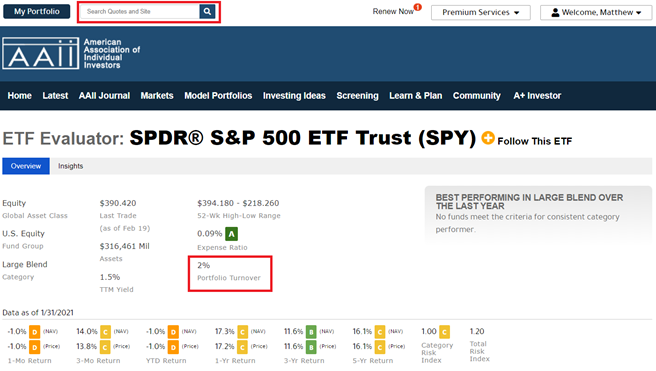The image size is (656, 371).
Task: Click the B grade for 3-Yr NAV return
Action: point(311,332)
